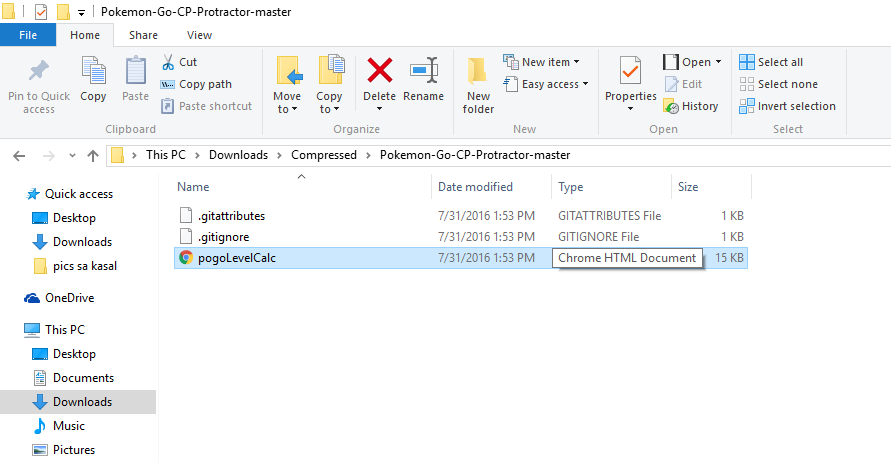Sort by Date modified column
Image resolution: width=891 pixels, height=463 pixels.
(x=475, y=187)
